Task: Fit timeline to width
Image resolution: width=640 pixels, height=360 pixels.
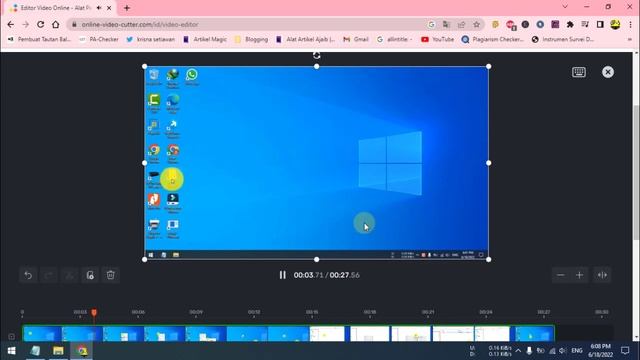Action: (x=602, y=275)
